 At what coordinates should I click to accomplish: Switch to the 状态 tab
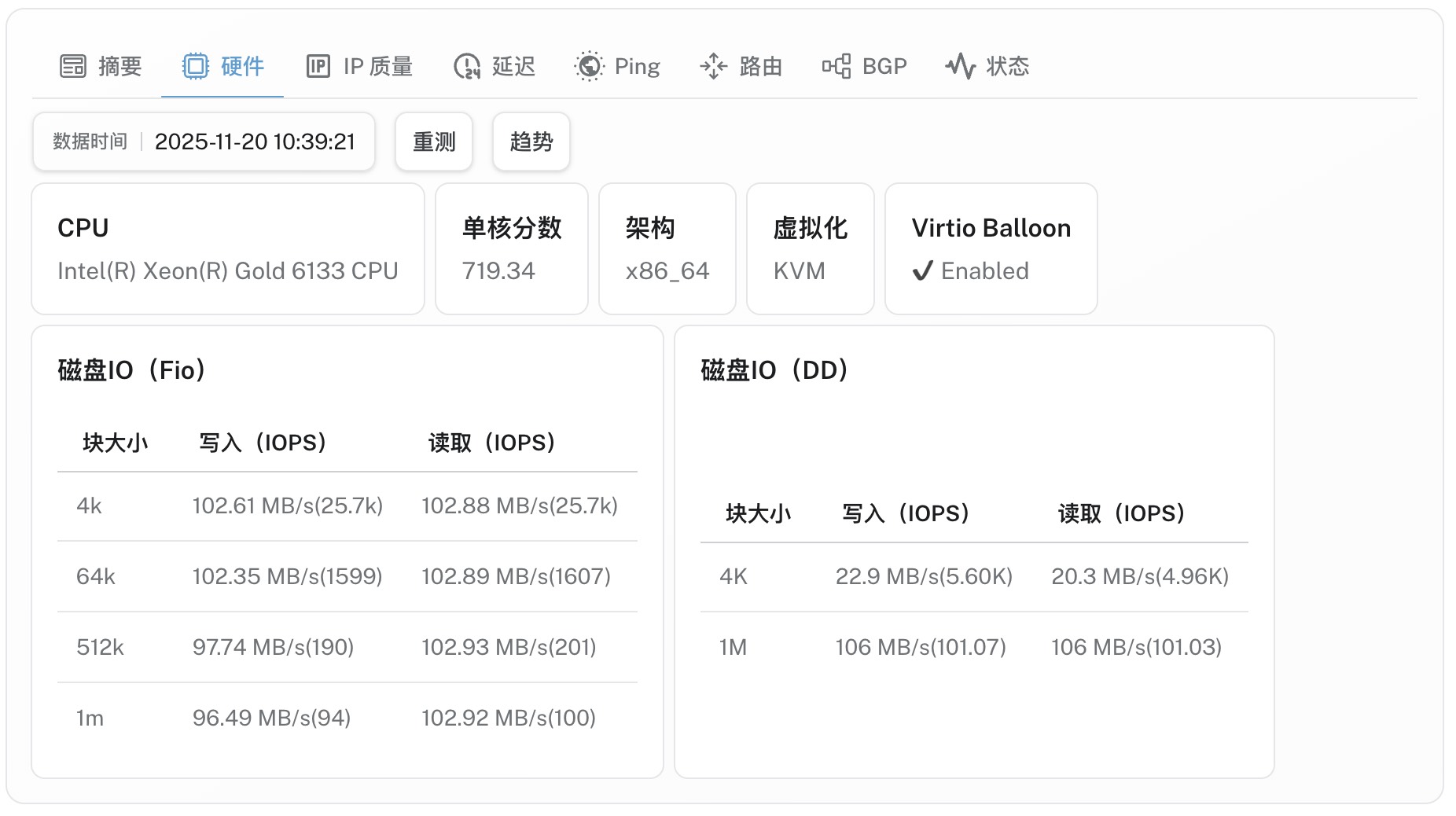(987, 66)
